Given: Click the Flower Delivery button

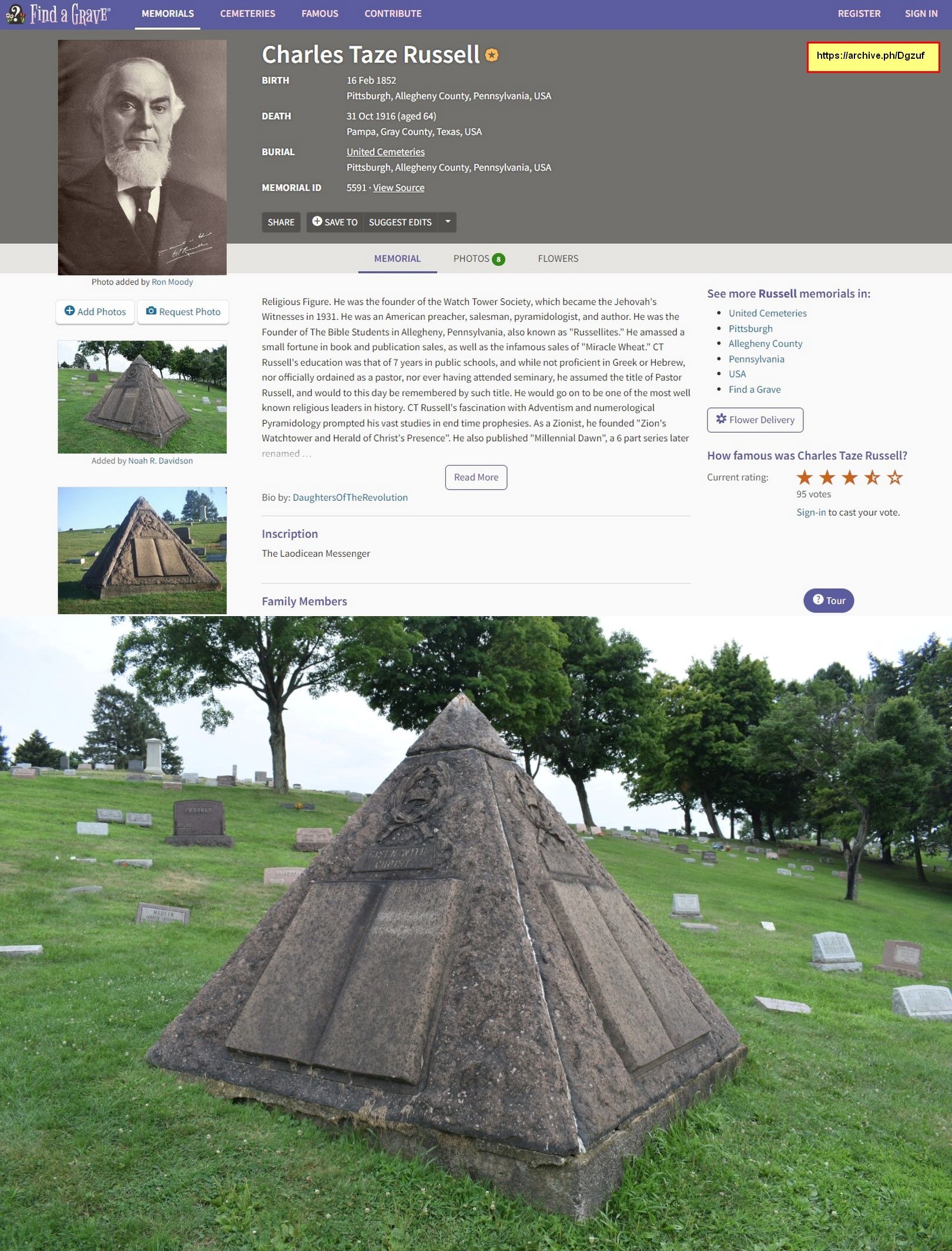Looking at the screenshot, I should pyautogui.click(x=755, y=420).
